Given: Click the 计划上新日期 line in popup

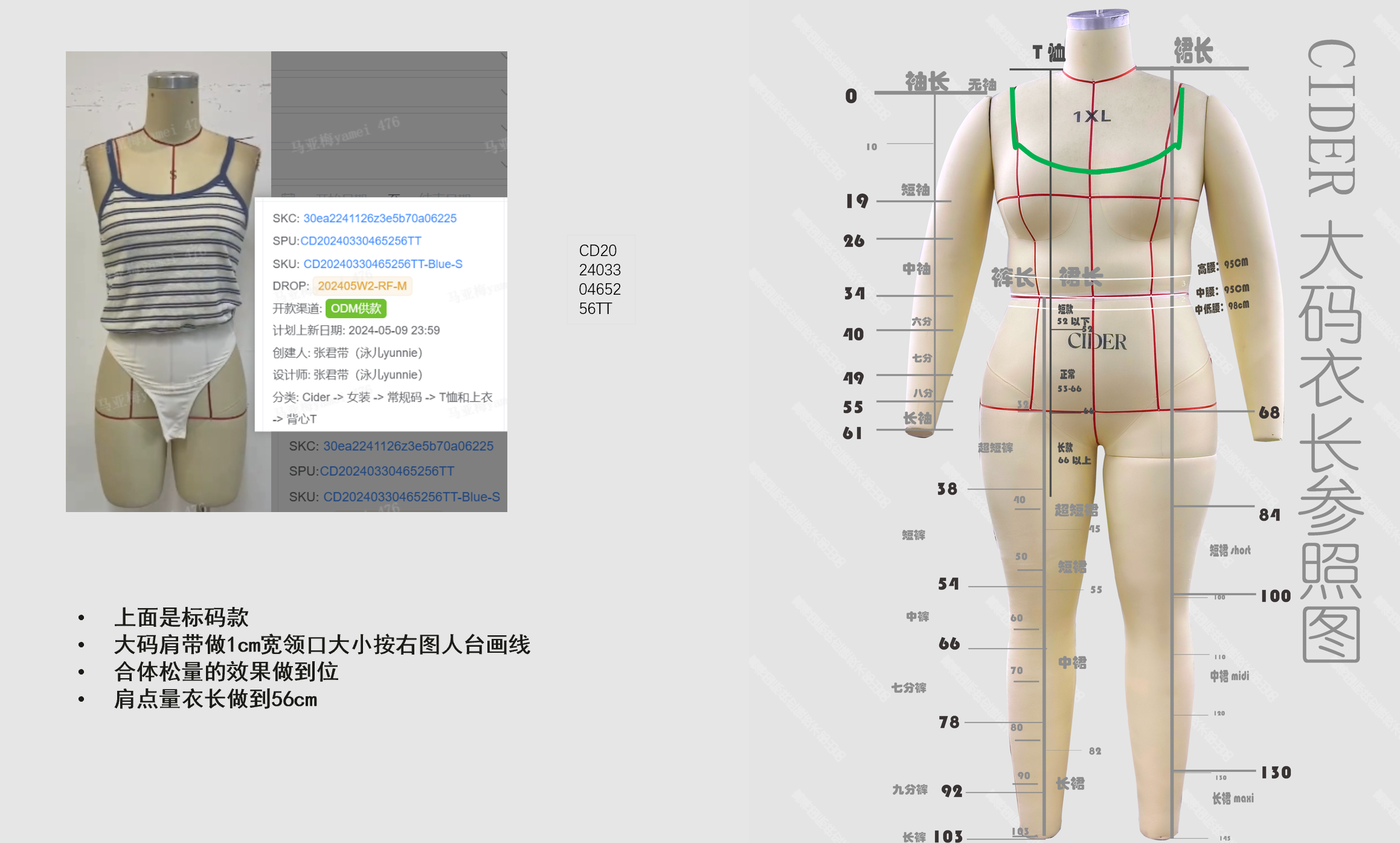Looking at the screenshot, I should click(x=356, y=330).
